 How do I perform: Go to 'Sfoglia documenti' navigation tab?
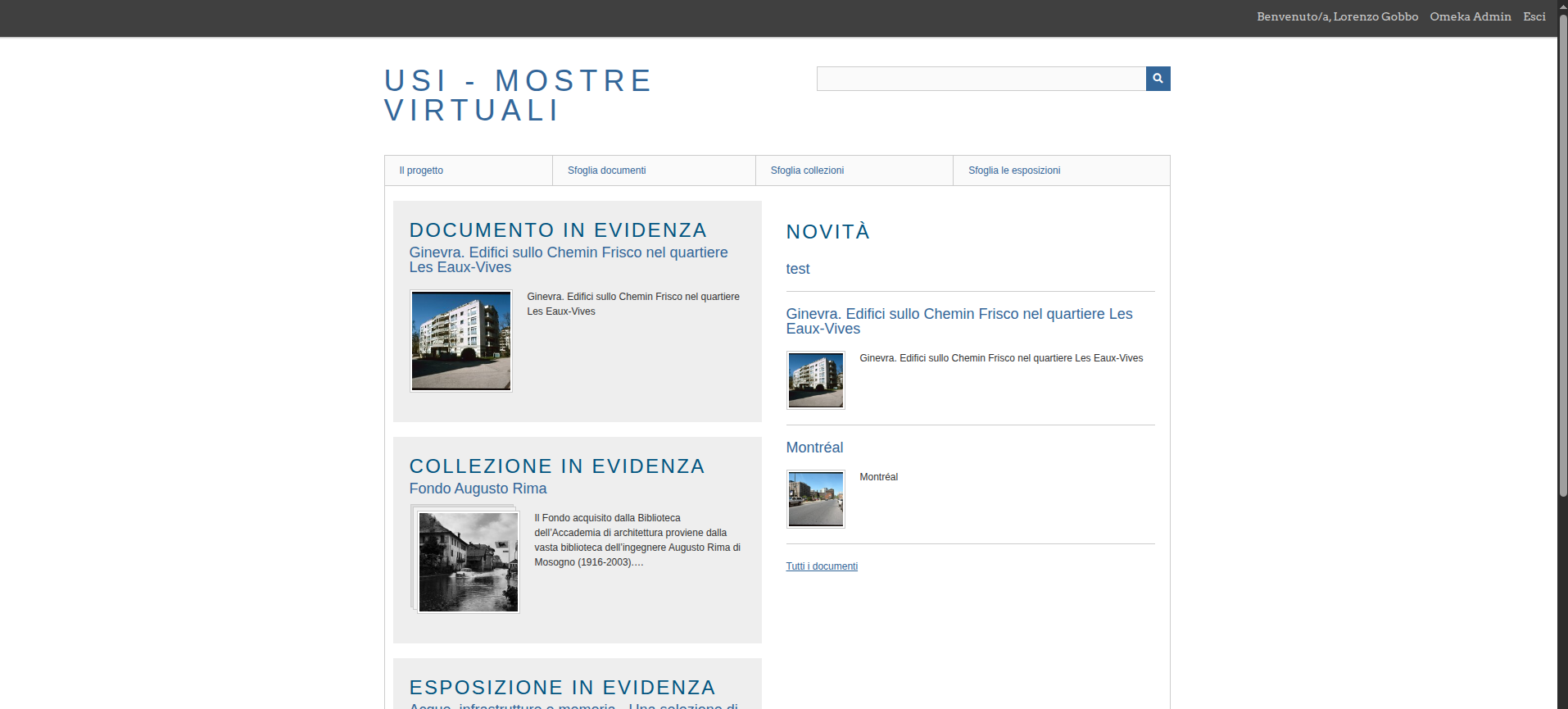(x=606, y=170)
